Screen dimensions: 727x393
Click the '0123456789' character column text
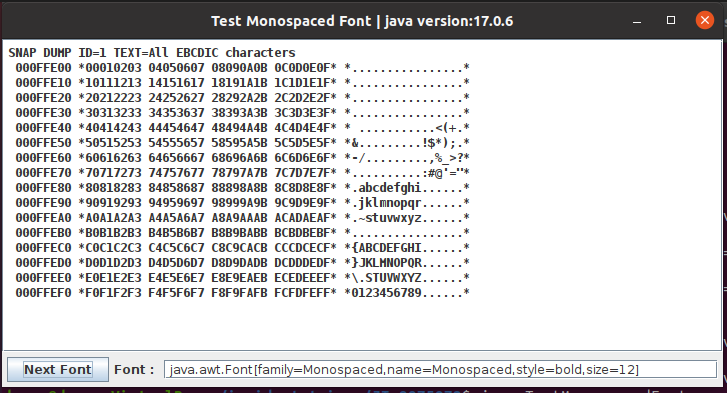click(x=386, y=293)
